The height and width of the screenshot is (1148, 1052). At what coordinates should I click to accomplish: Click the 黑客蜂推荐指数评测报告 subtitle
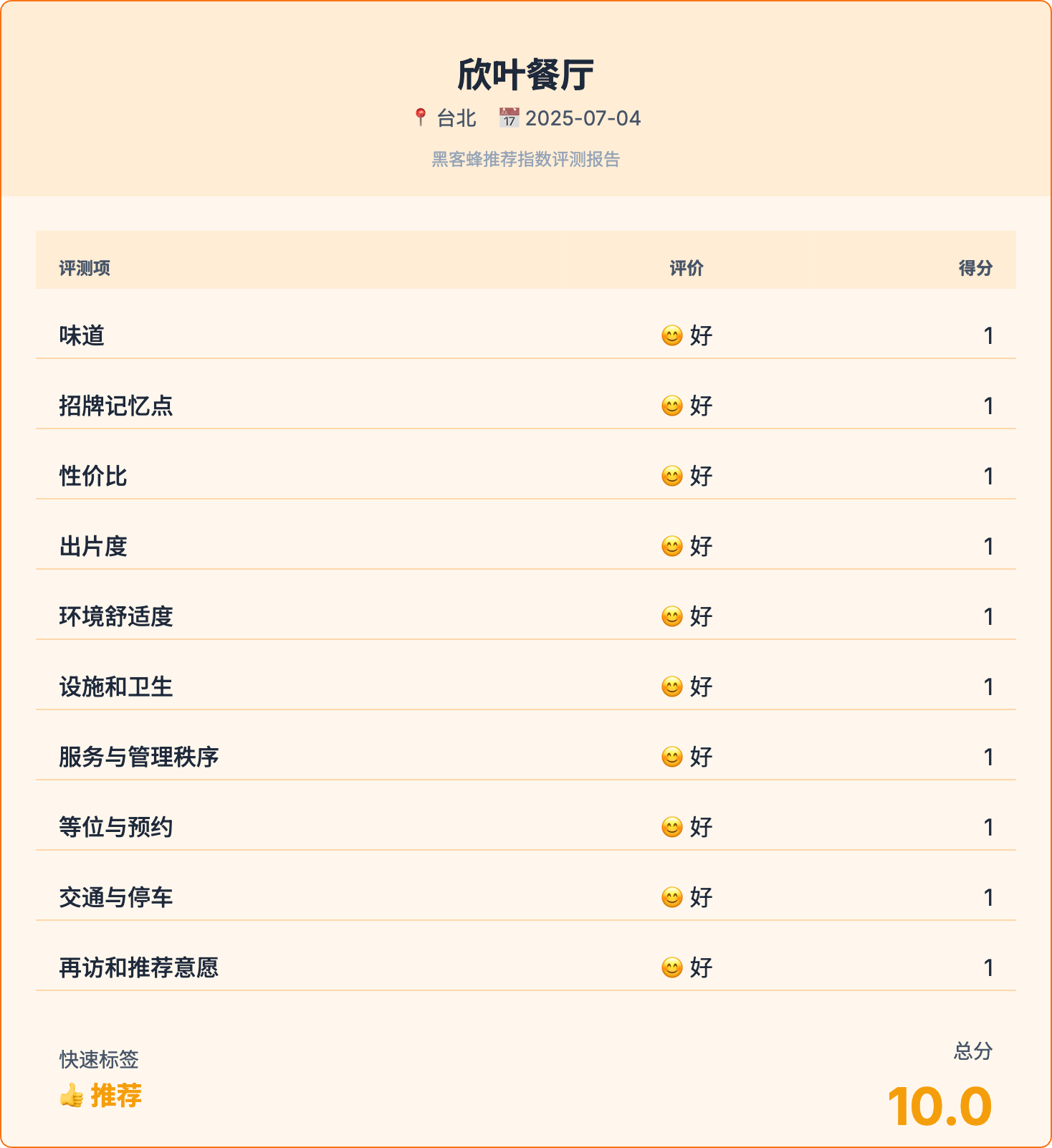coord(526,159)
